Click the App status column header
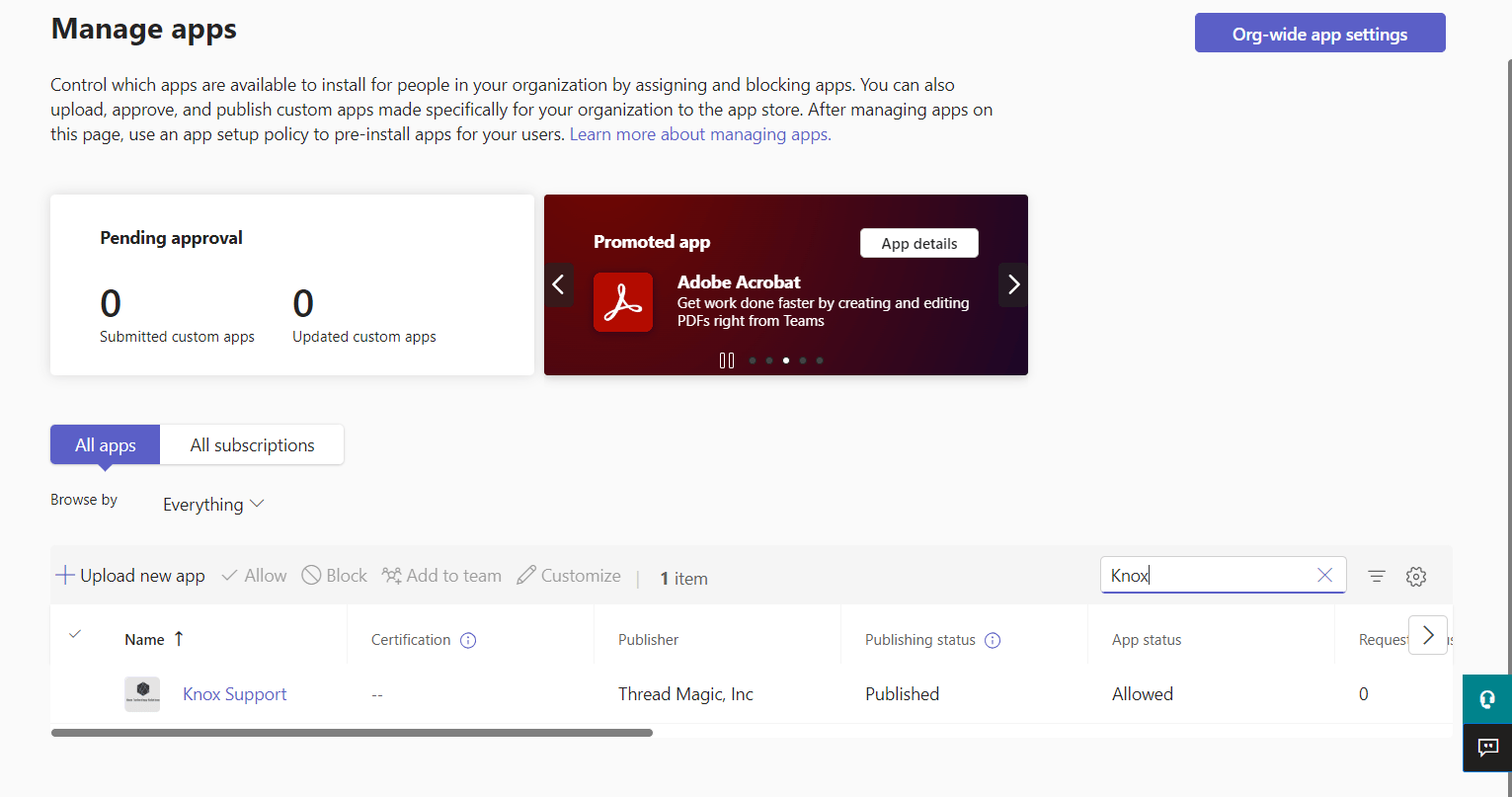The image size is (1512, 797). click(x=1147, y=640)
